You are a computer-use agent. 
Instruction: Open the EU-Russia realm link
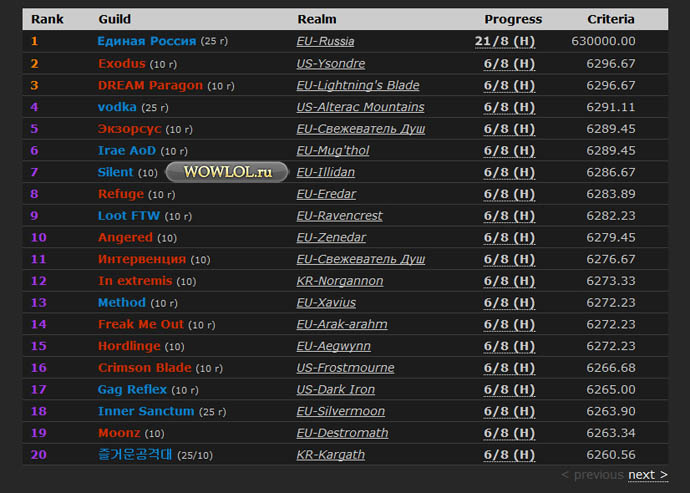pos(325,41)
